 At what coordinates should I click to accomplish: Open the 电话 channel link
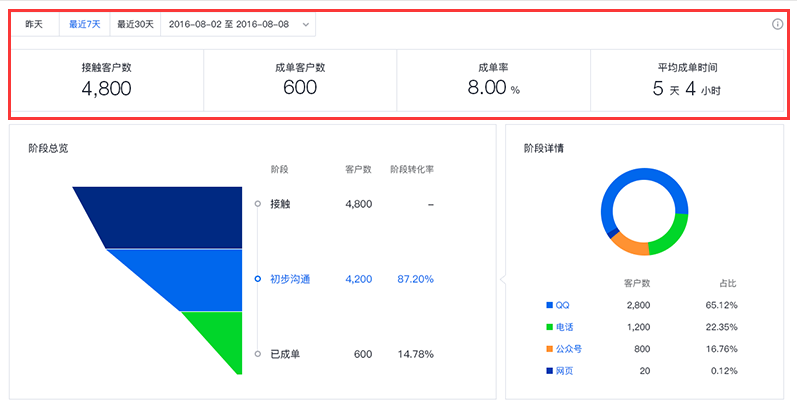(565, 327)
